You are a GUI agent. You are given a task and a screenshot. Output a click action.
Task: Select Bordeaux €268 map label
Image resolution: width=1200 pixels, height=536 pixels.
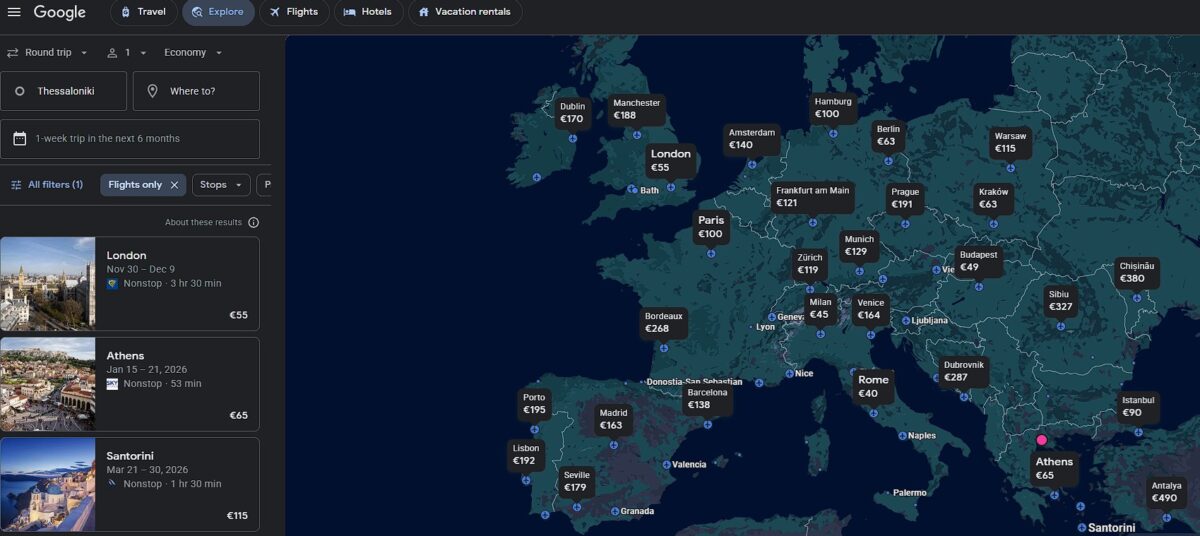(663, 322)
